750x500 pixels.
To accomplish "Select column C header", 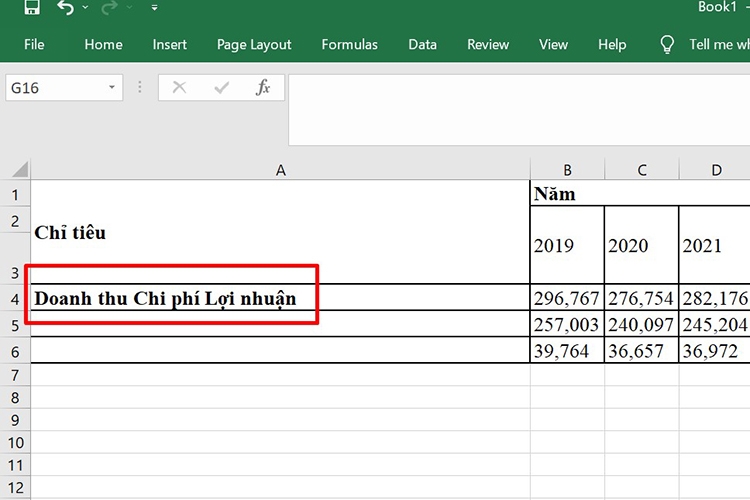I will [641, 170].
